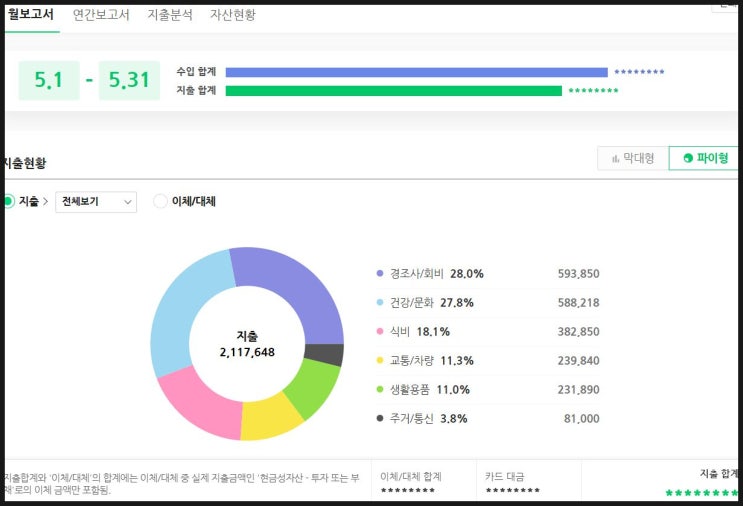Click the yellow dot beside 교통/차량
The height and width of the screenshot is (506, 743).
point(380,361)
